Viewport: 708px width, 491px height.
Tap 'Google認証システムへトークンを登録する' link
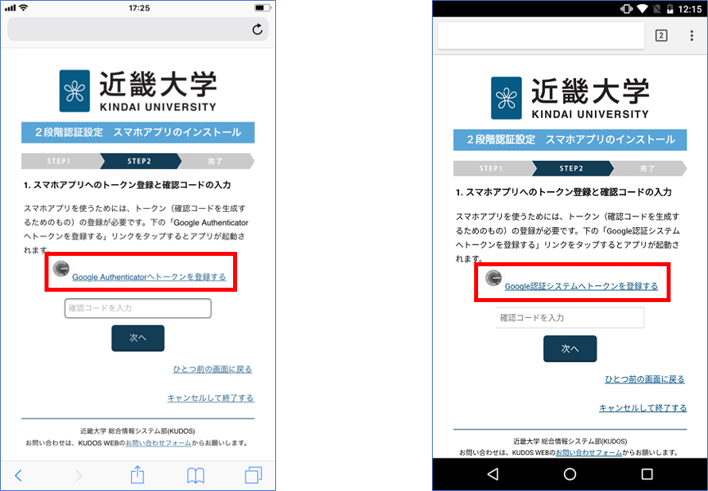click(x=581, y=286)
